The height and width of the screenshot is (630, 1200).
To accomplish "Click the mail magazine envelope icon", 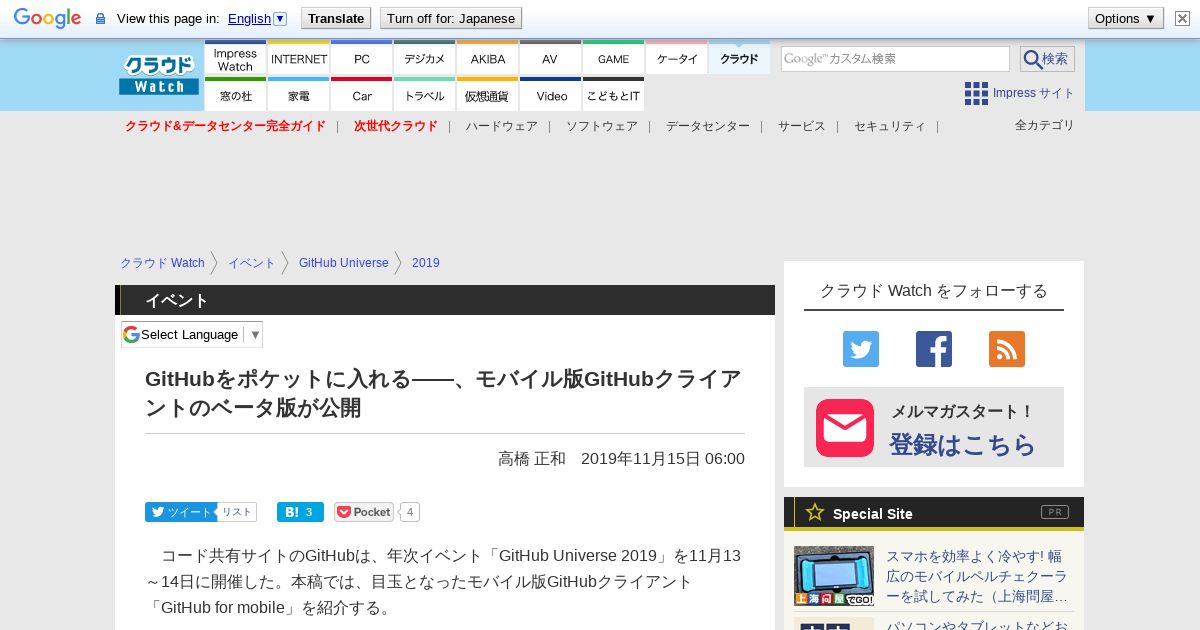I will pos(845,428).
